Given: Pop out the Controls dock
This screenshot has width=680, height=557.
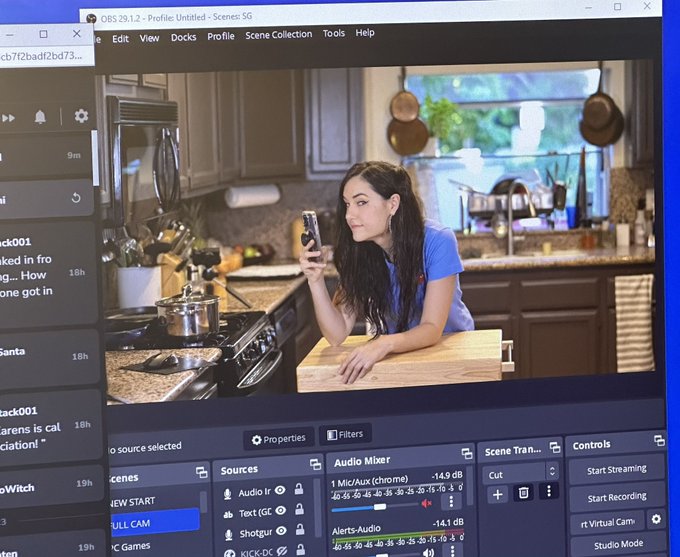Looking at the screenshot, I should click(x=659, y=441).
